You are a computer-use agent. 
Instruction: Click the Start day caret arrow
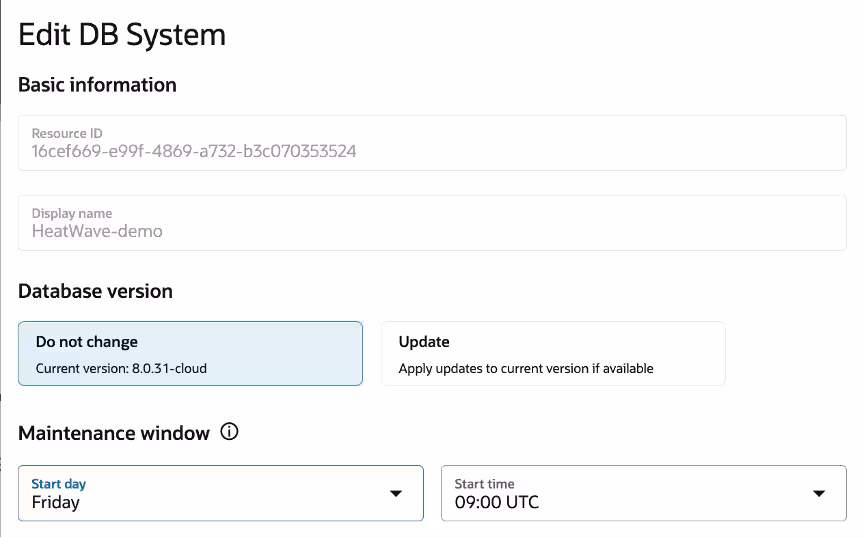(x=396, y=494)
